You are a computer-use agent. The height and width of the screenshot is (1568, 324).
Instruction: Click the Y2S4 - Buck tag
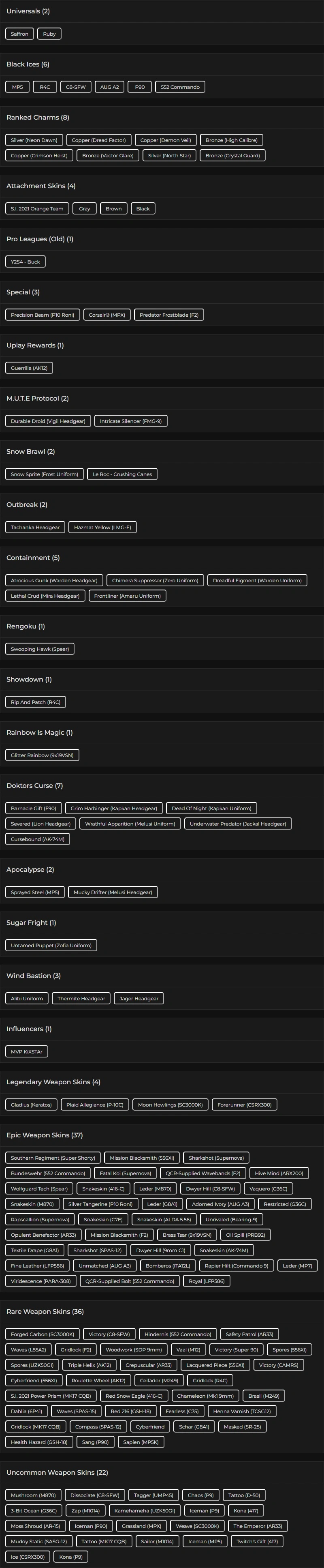(x=26, y=262)
